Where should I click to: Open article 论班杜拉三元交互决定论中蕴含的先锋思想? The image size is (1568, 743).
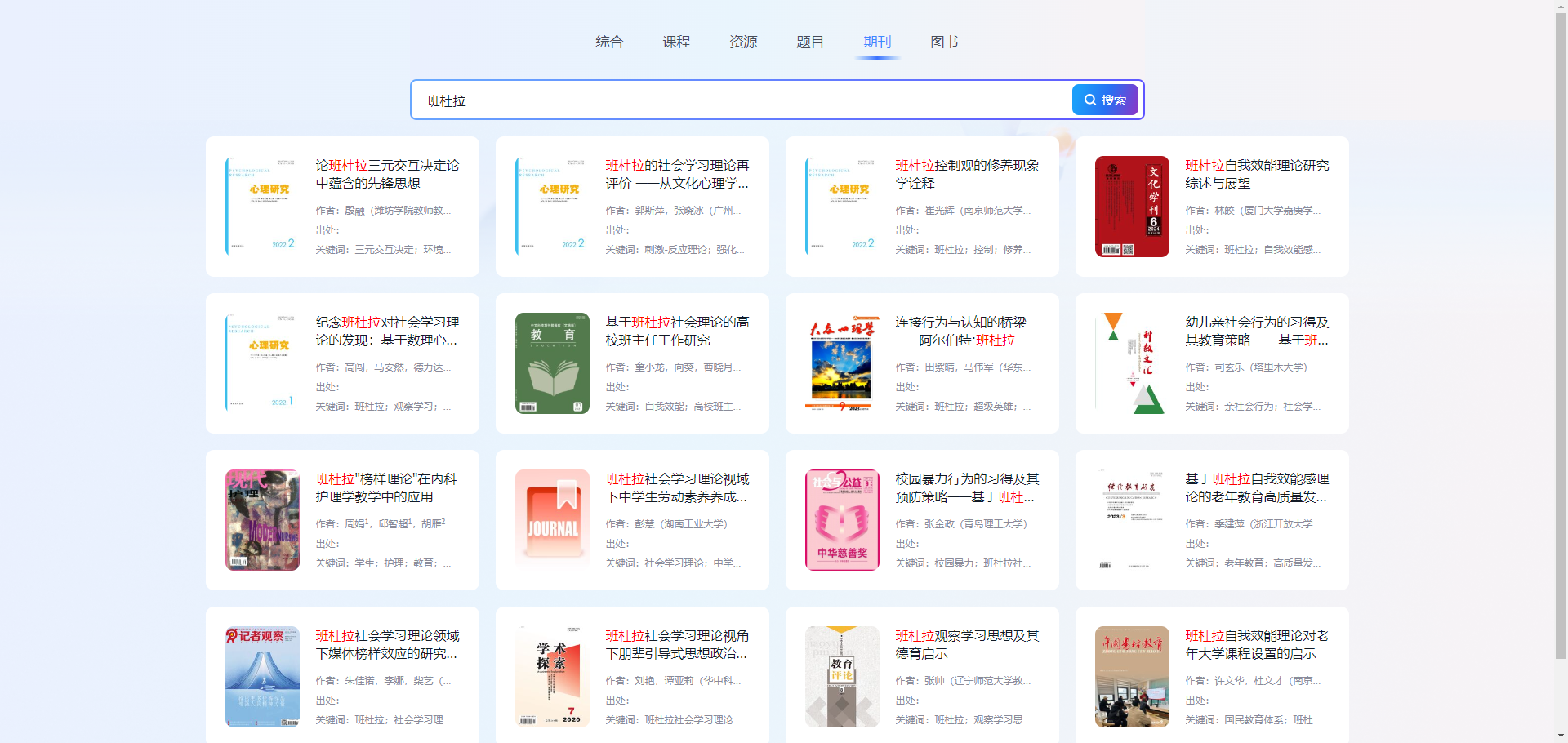[x=387, y=174]
